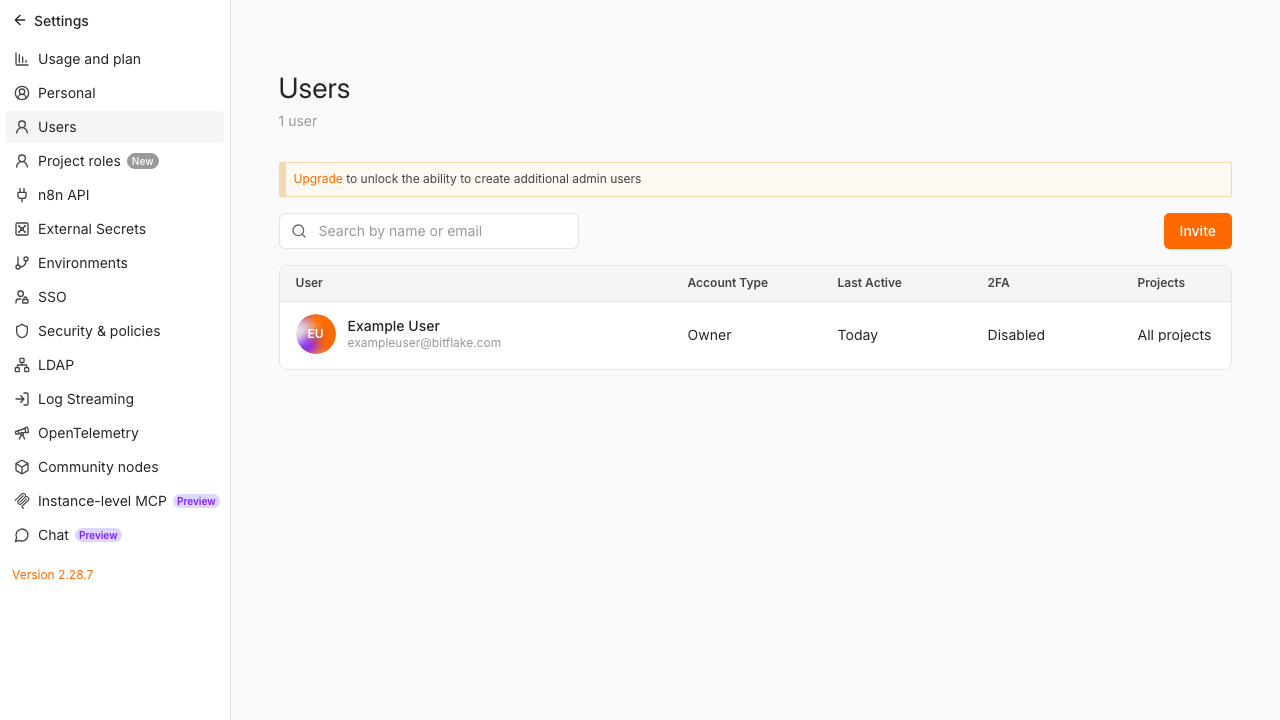The image size is (1280, 720).
Task: Click the Community nodes cube icon
Action: [x=22, y=467]
